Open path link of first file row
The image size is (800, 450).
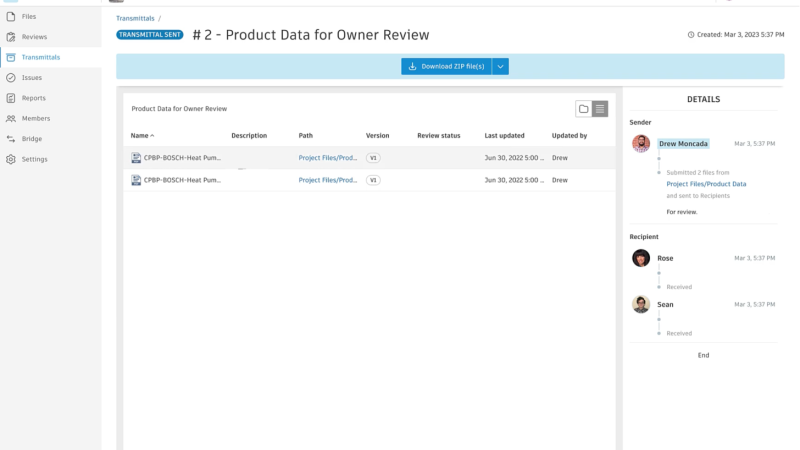pos(327,158)
